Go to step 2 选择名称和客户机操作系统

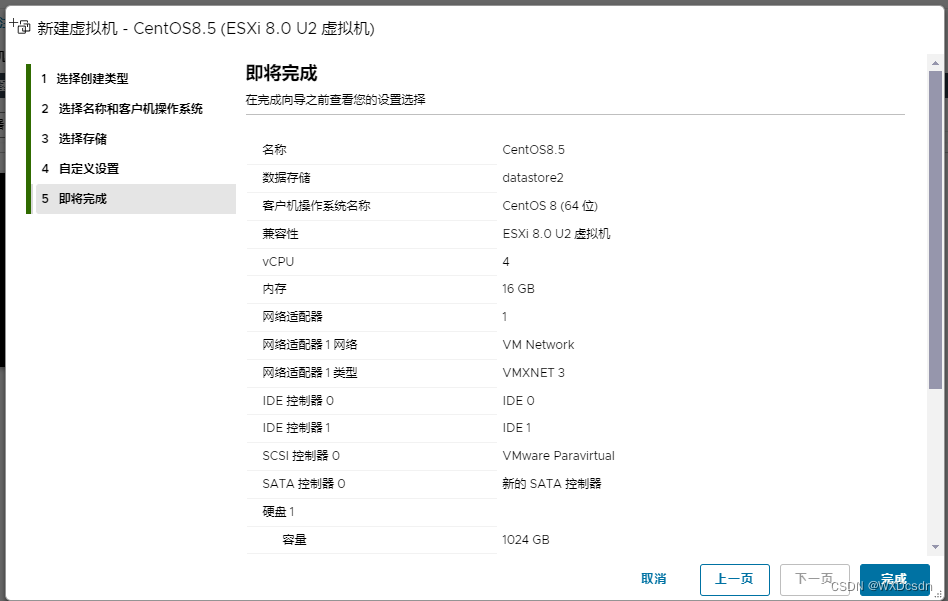[x=122, y=109]
